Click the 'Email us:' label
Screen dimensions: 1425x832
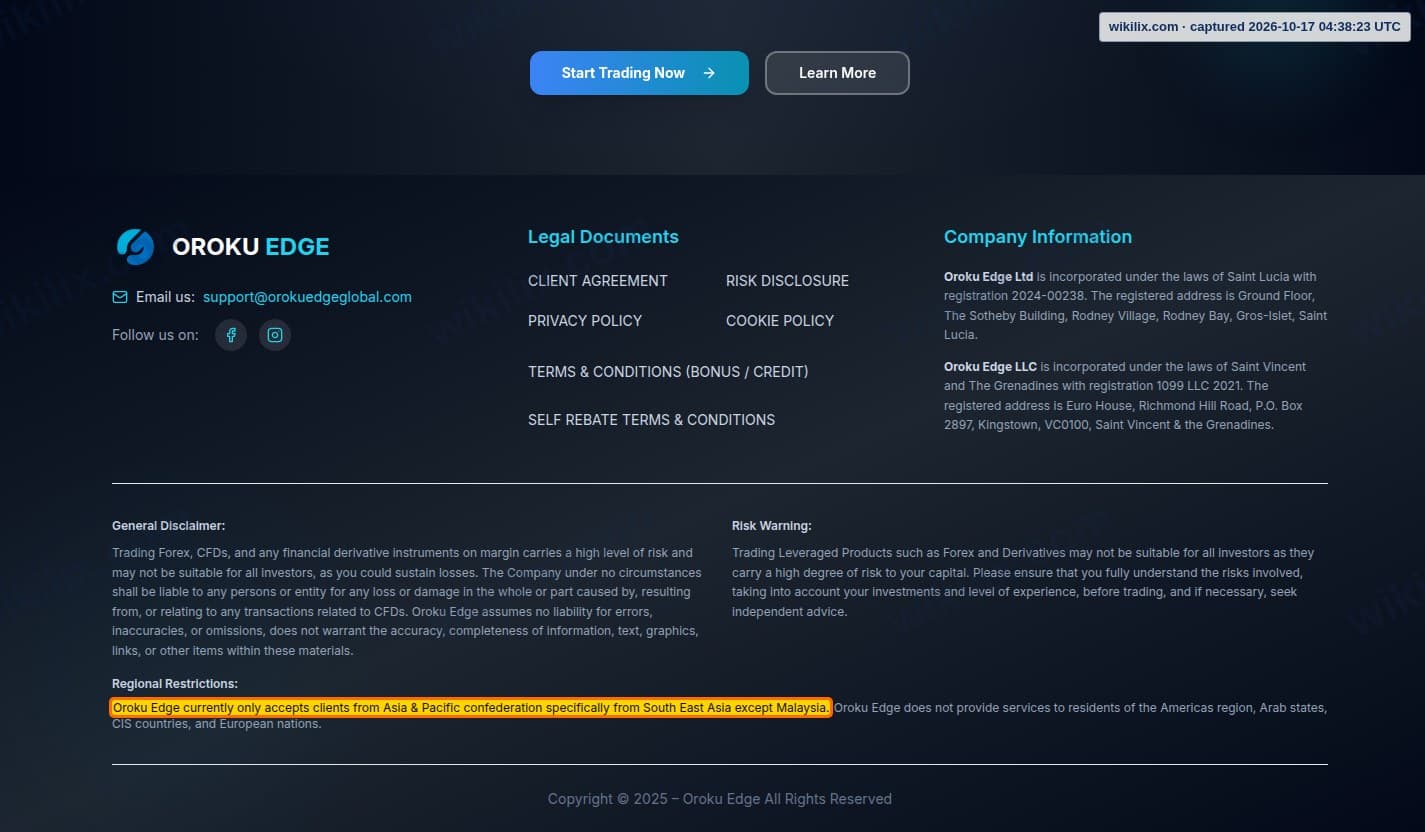pos(165,297)
